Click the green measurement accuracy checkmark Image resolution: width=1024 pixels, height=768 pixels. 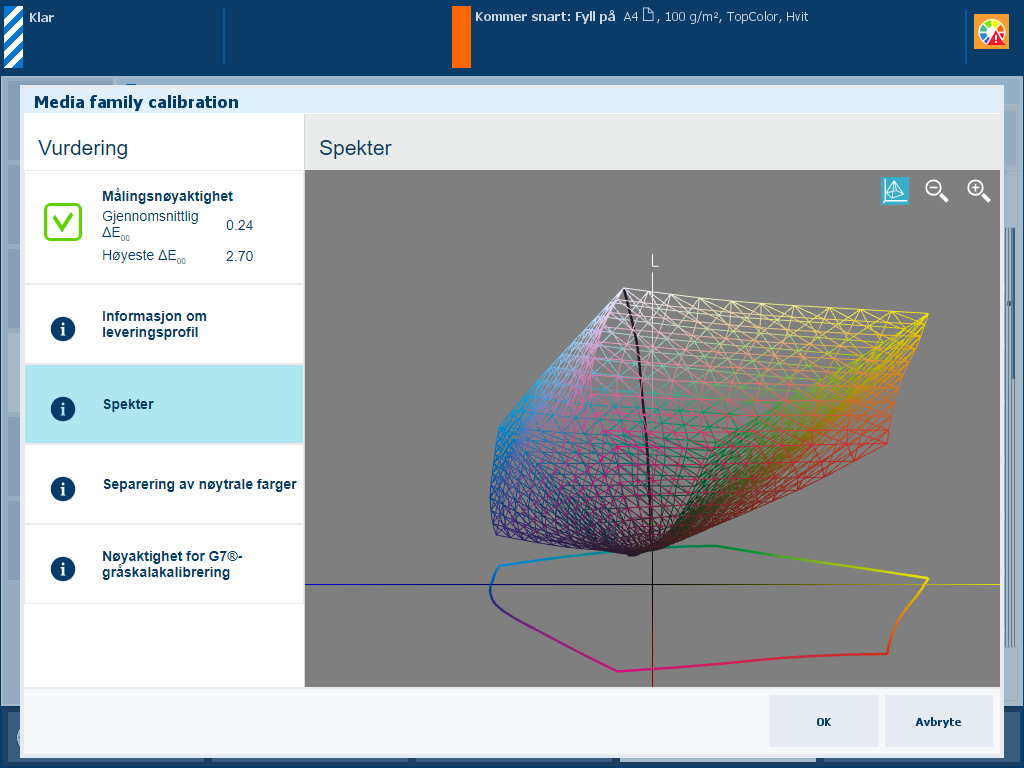pyautogui.click(x=63, y=222)
